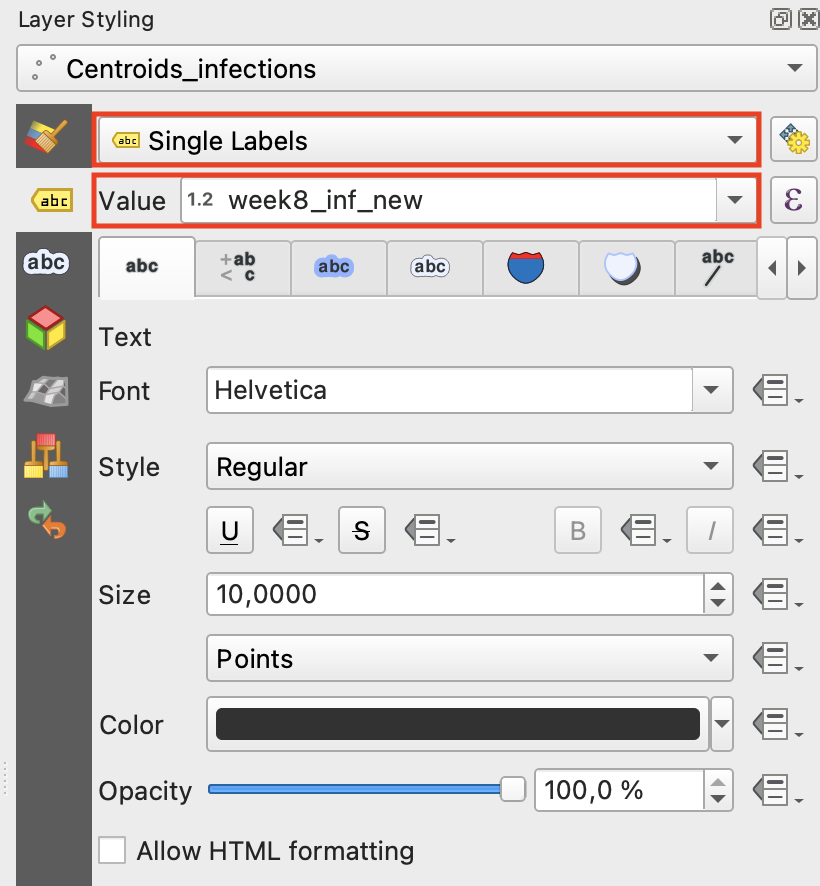Click the text Color swatch
Viewport: 820px width, 886px height.
point(457,724)
